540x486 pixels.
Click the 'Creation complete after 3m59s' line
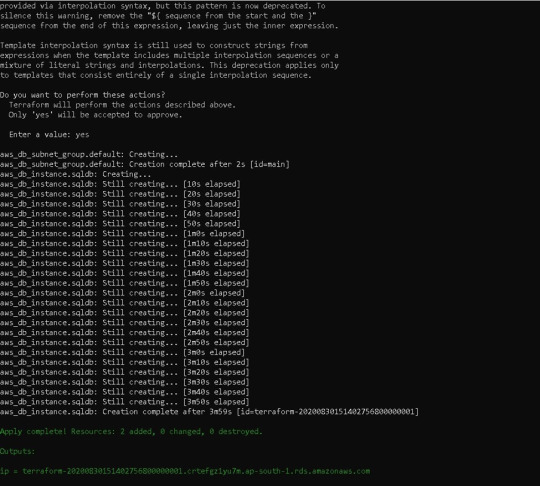point(209,412)
